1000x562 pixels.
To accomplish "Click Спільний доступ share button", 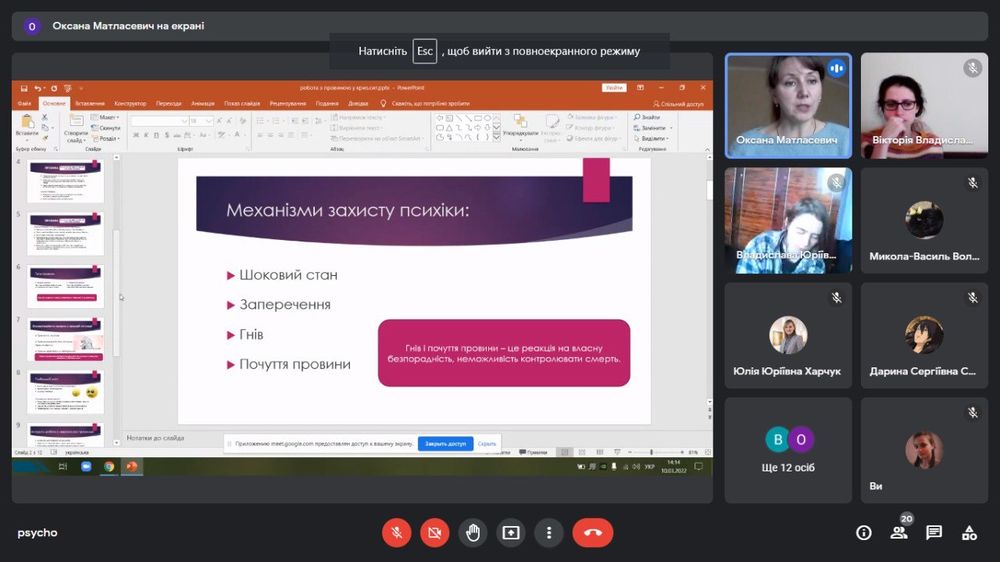I will tap(679, 103).
